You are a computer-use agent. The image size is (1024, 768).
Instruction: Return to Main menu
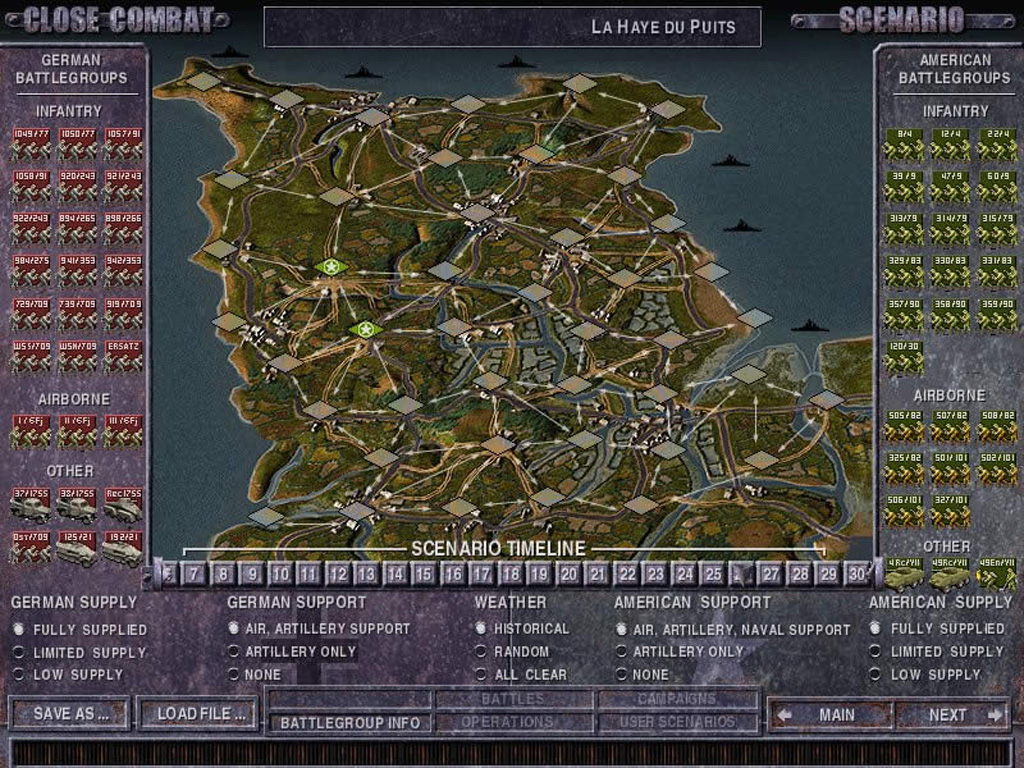coord(830,715)
